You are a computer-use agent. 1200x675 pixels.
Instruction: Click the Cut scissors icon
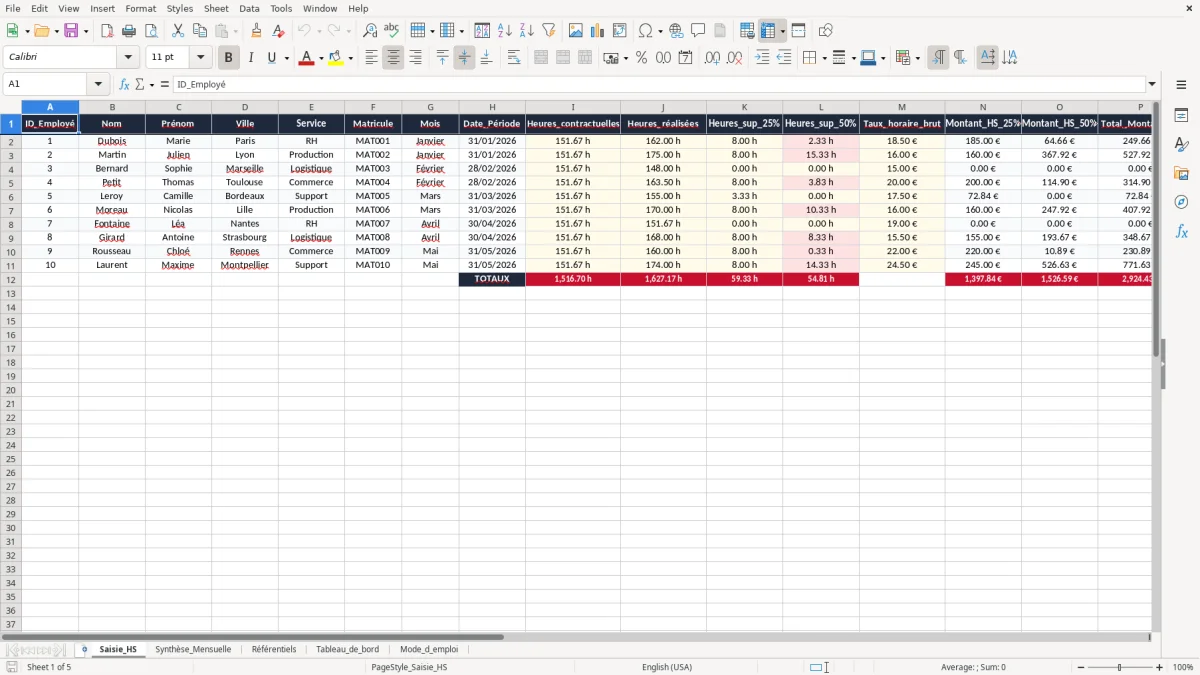pos(177,31)
